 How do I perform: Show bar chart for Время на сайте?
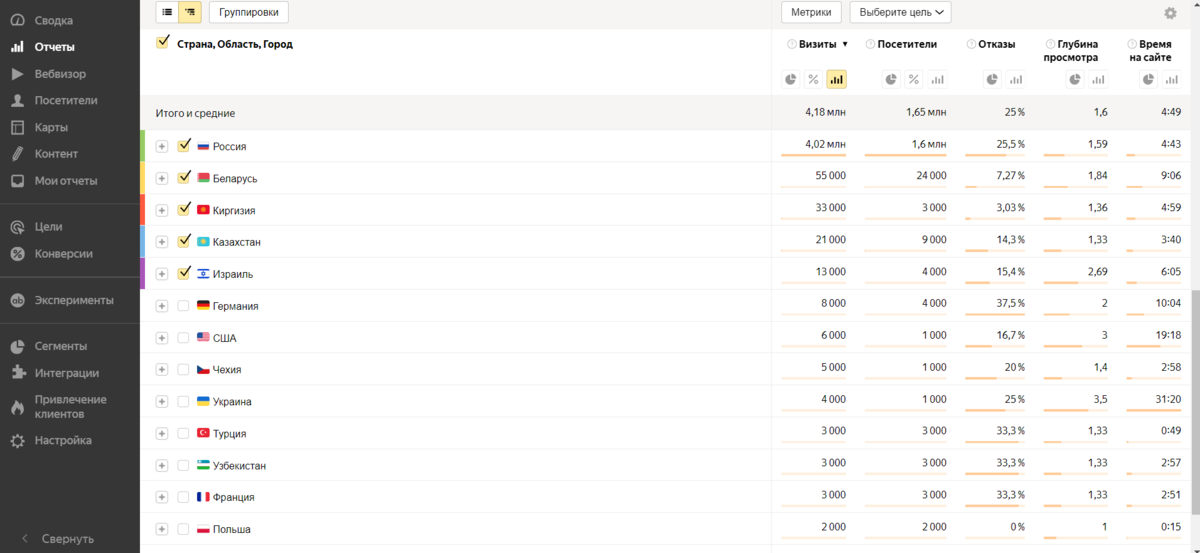[x=1172, y=79]
